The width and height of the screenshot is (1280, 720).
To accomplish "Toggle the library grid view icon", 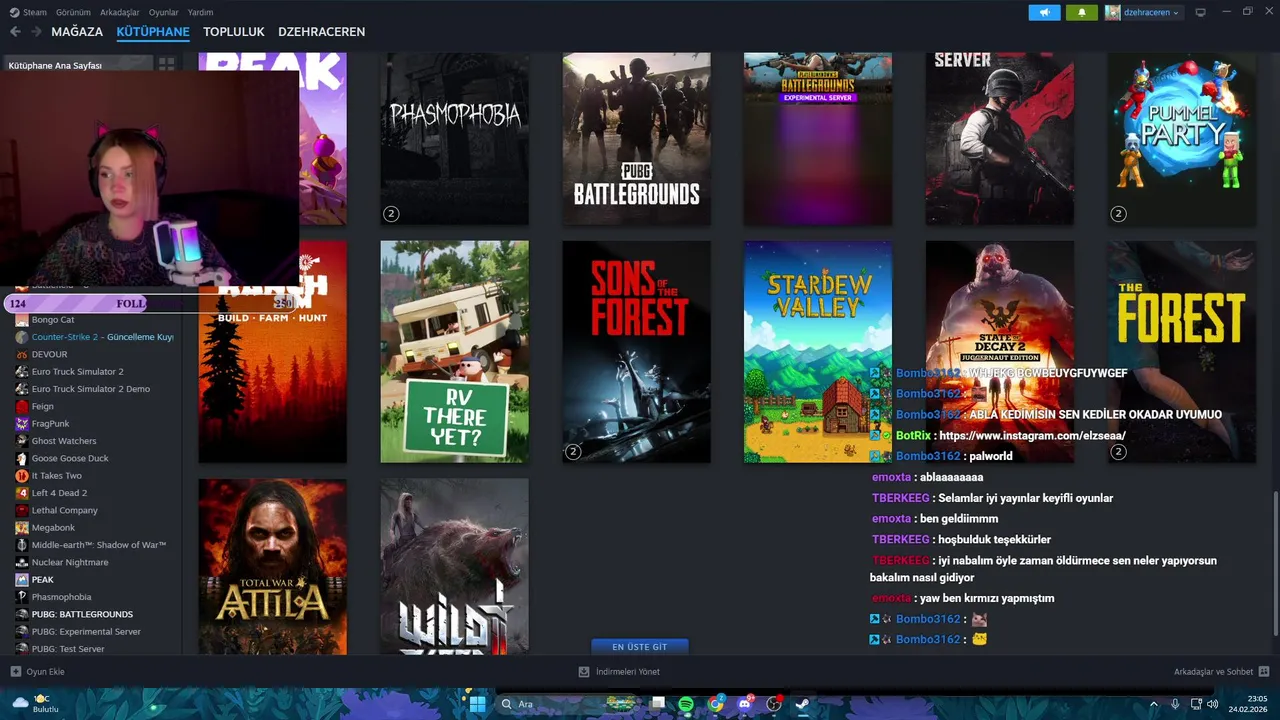I will tap(166, 64).
